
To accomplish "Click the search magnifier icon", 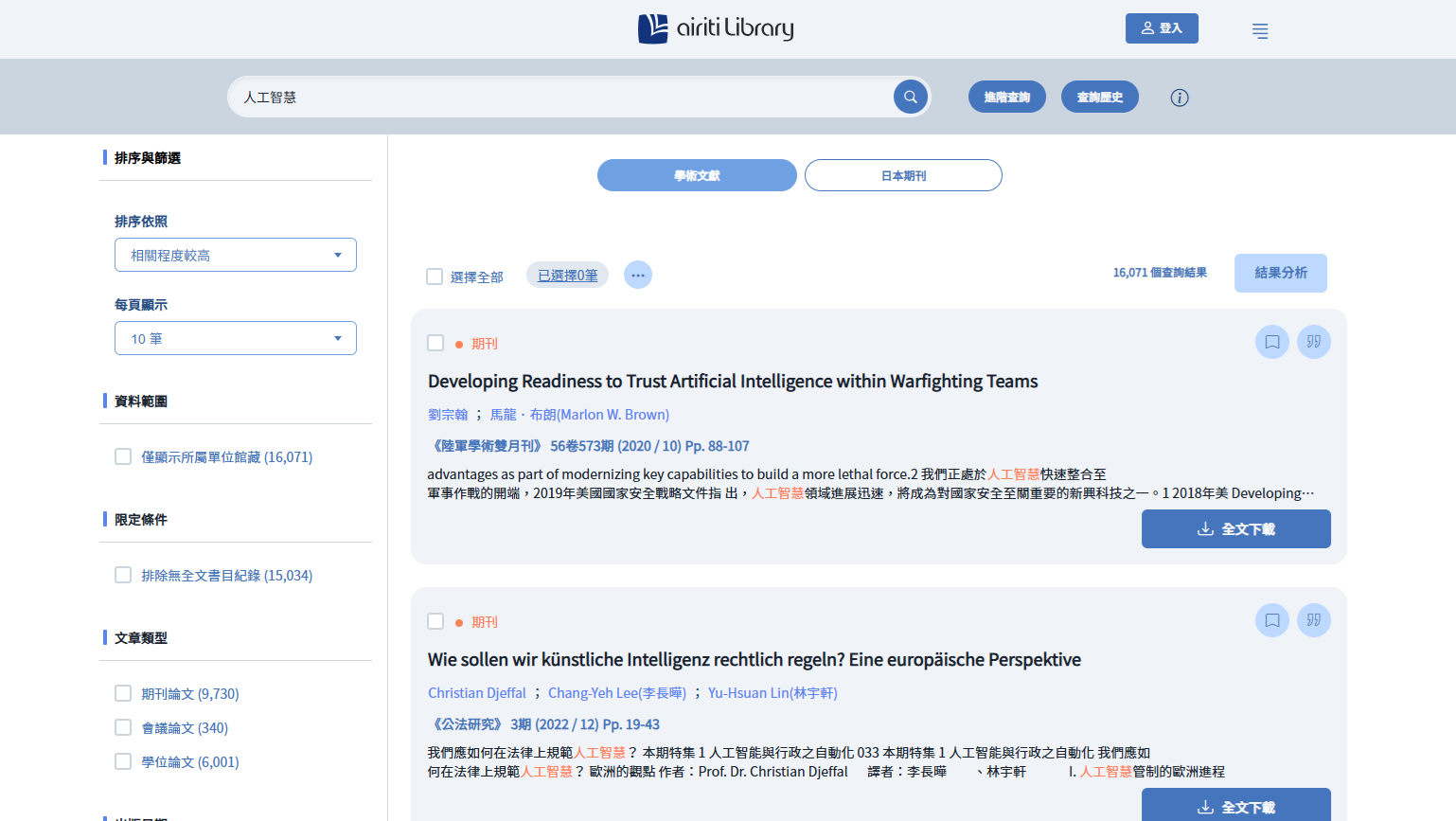I will point(909,96).
